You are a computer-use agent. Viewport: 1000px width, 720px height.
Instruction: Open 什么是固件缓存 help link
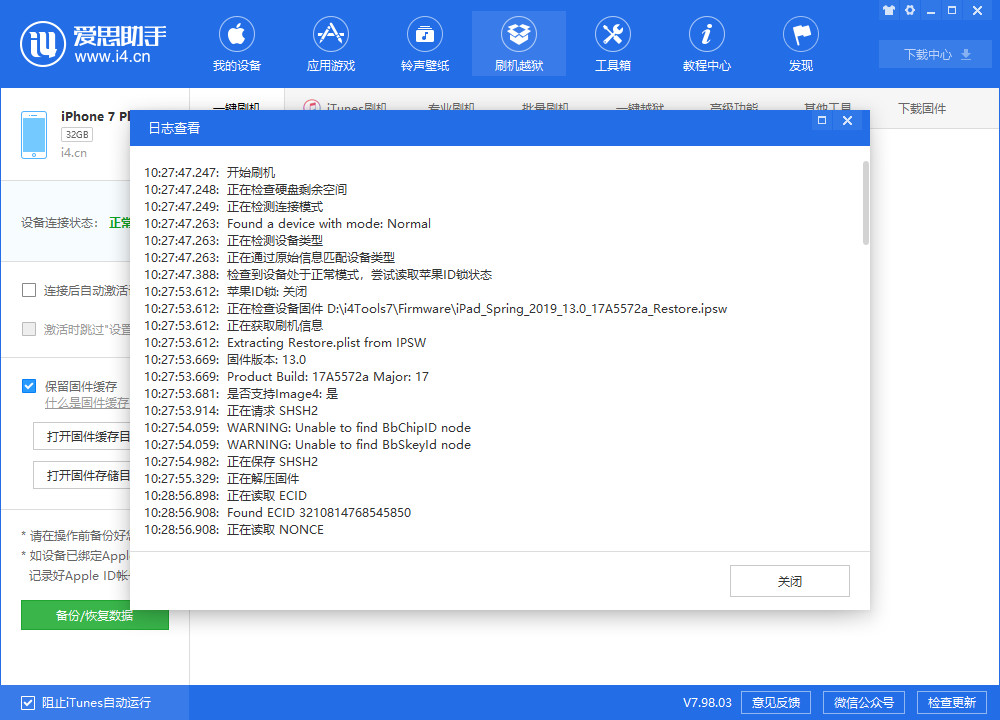(87, 403)
